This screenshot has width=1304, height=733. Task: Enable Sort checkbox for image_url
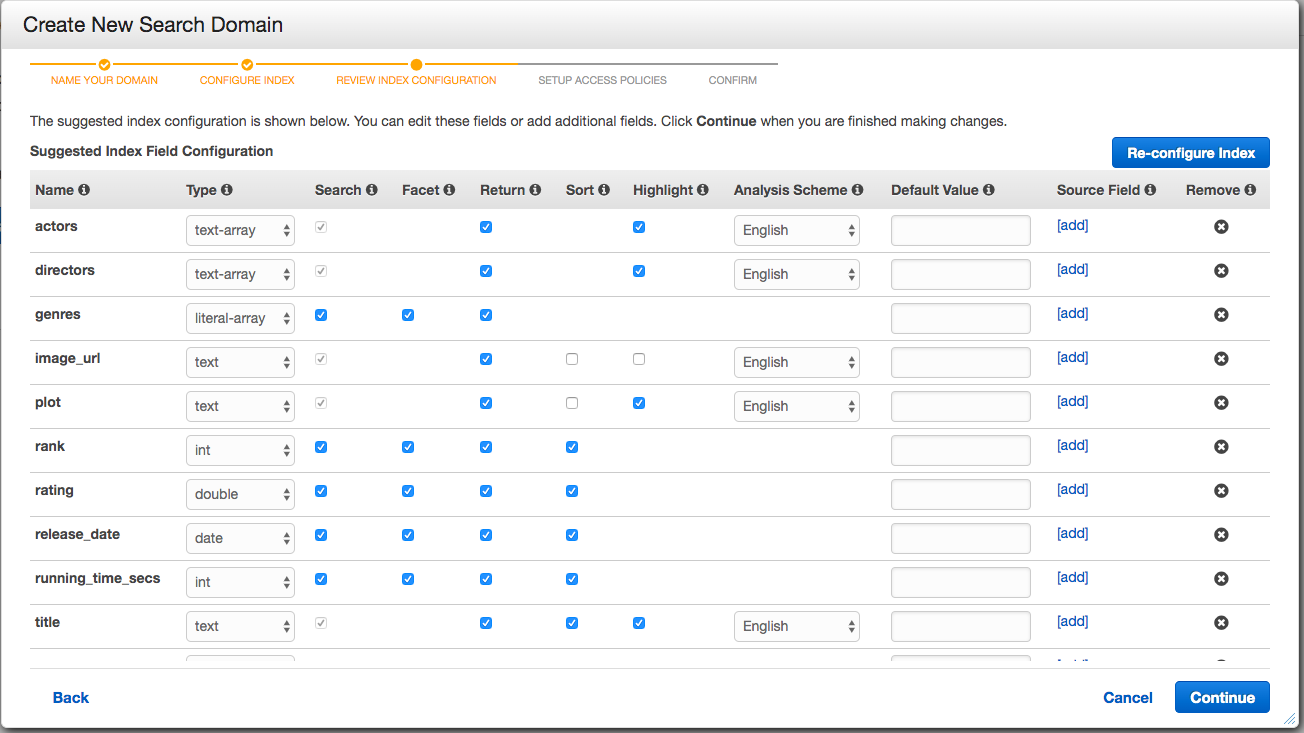pos(572,359)
